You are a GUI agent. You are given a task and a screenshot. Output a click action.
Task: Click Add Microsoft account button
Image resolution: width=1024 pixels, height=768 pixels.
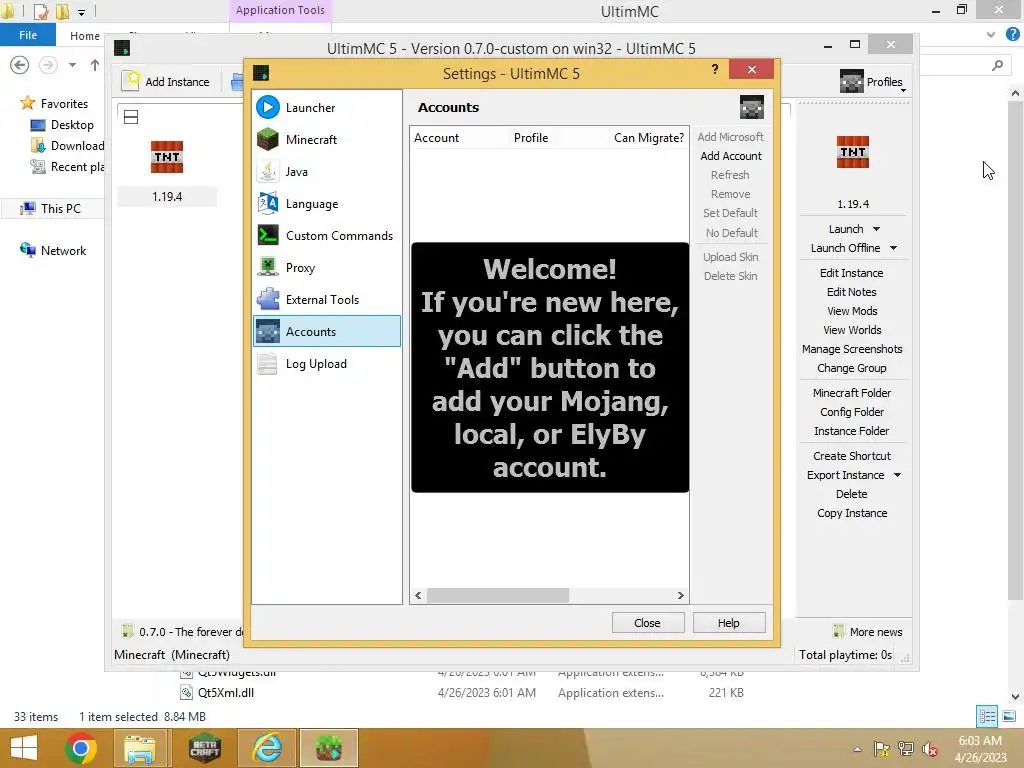pos(730,136)
